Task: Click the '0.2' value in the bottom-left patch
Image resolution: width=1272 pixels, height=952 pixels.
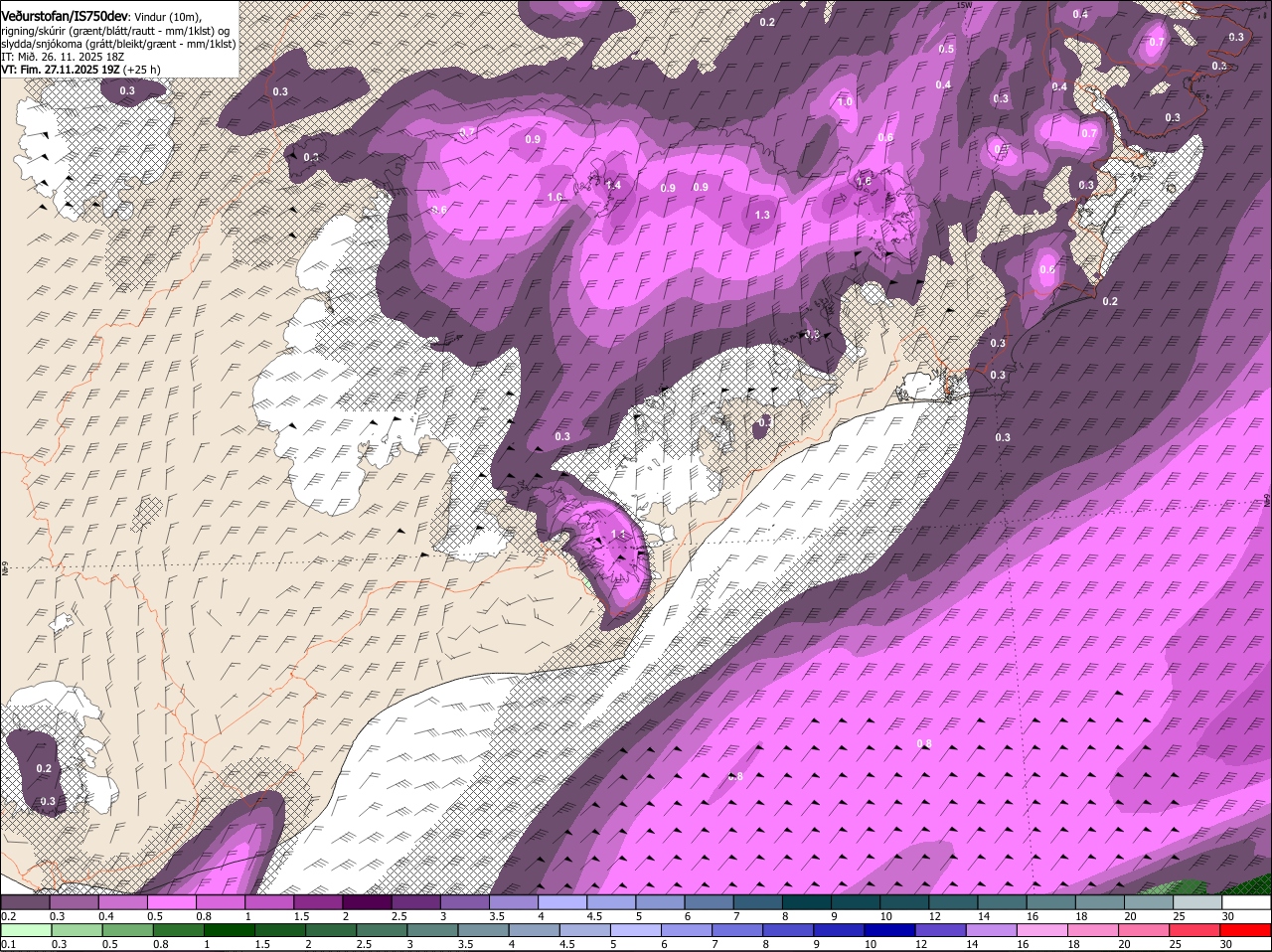Action: (44, 769)
